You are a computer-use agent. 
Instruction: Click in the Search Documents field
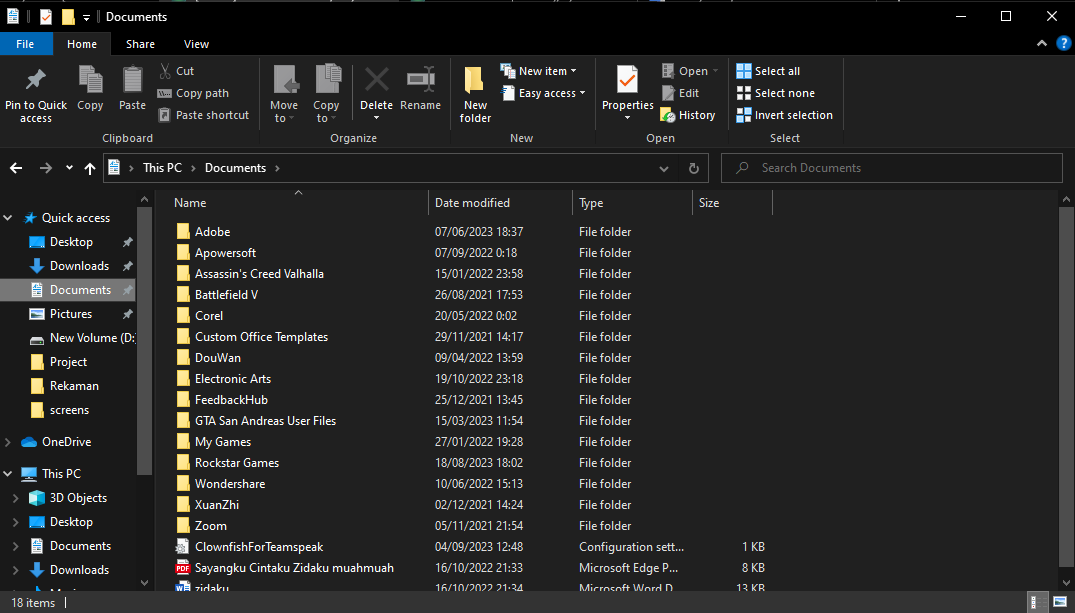[891, 168]
